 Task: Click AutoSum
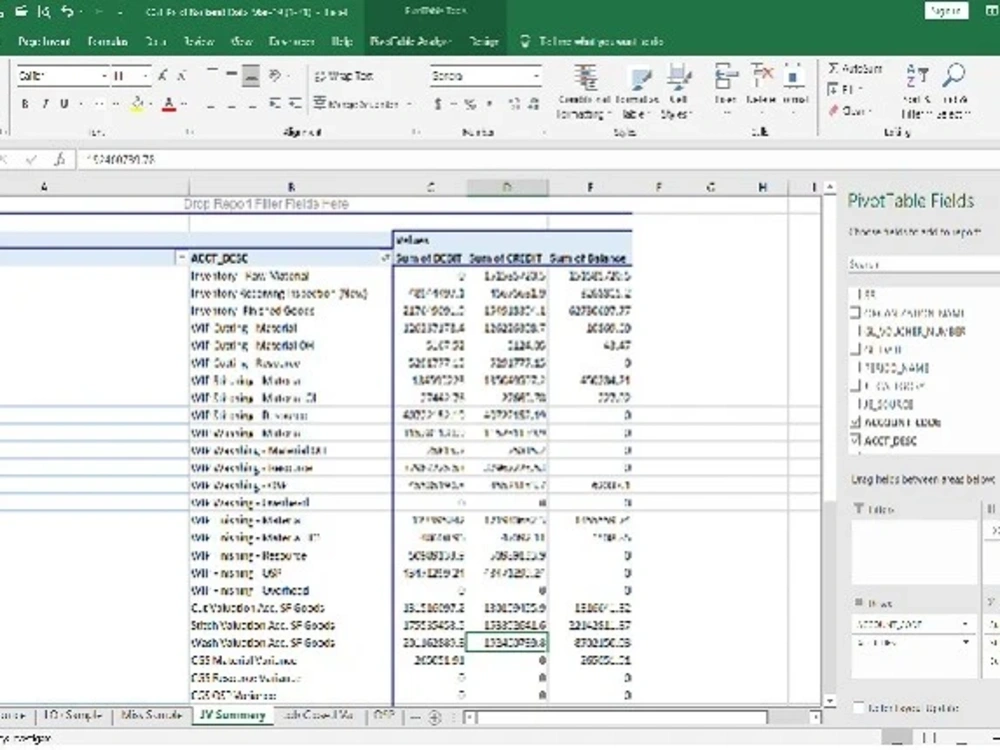coord(855,69)
